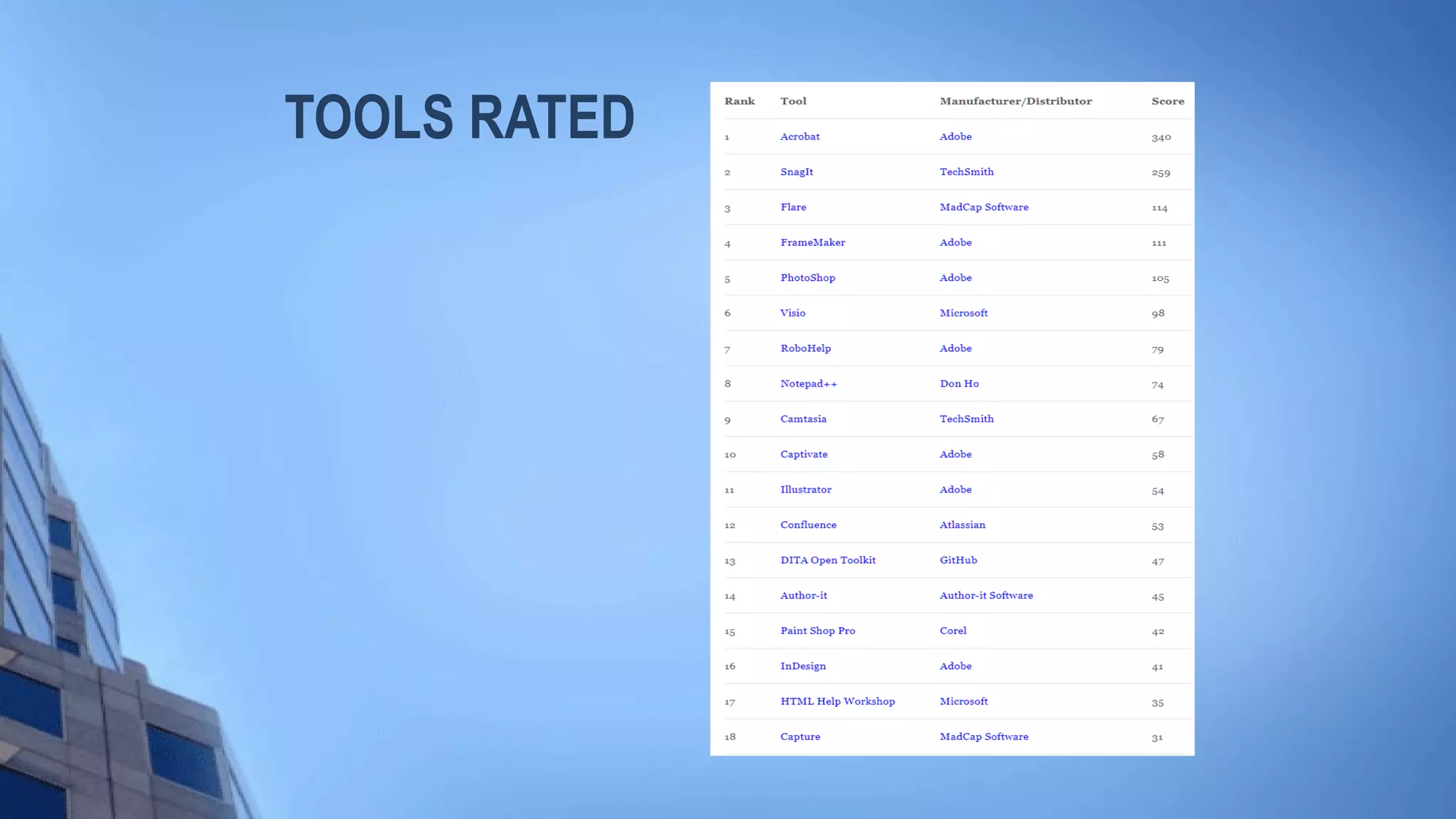This screenshot has width=1456, height=819.
Task: Select the score 98 cell
Action: [1158, 314]
